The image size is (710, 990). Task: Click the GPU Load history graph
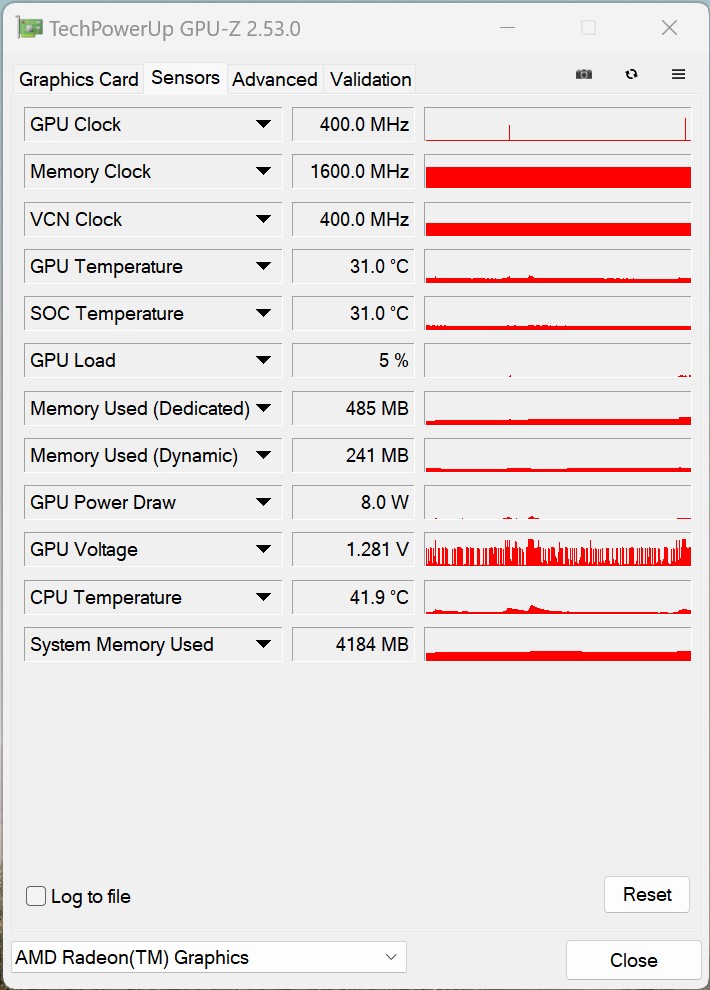557,361
